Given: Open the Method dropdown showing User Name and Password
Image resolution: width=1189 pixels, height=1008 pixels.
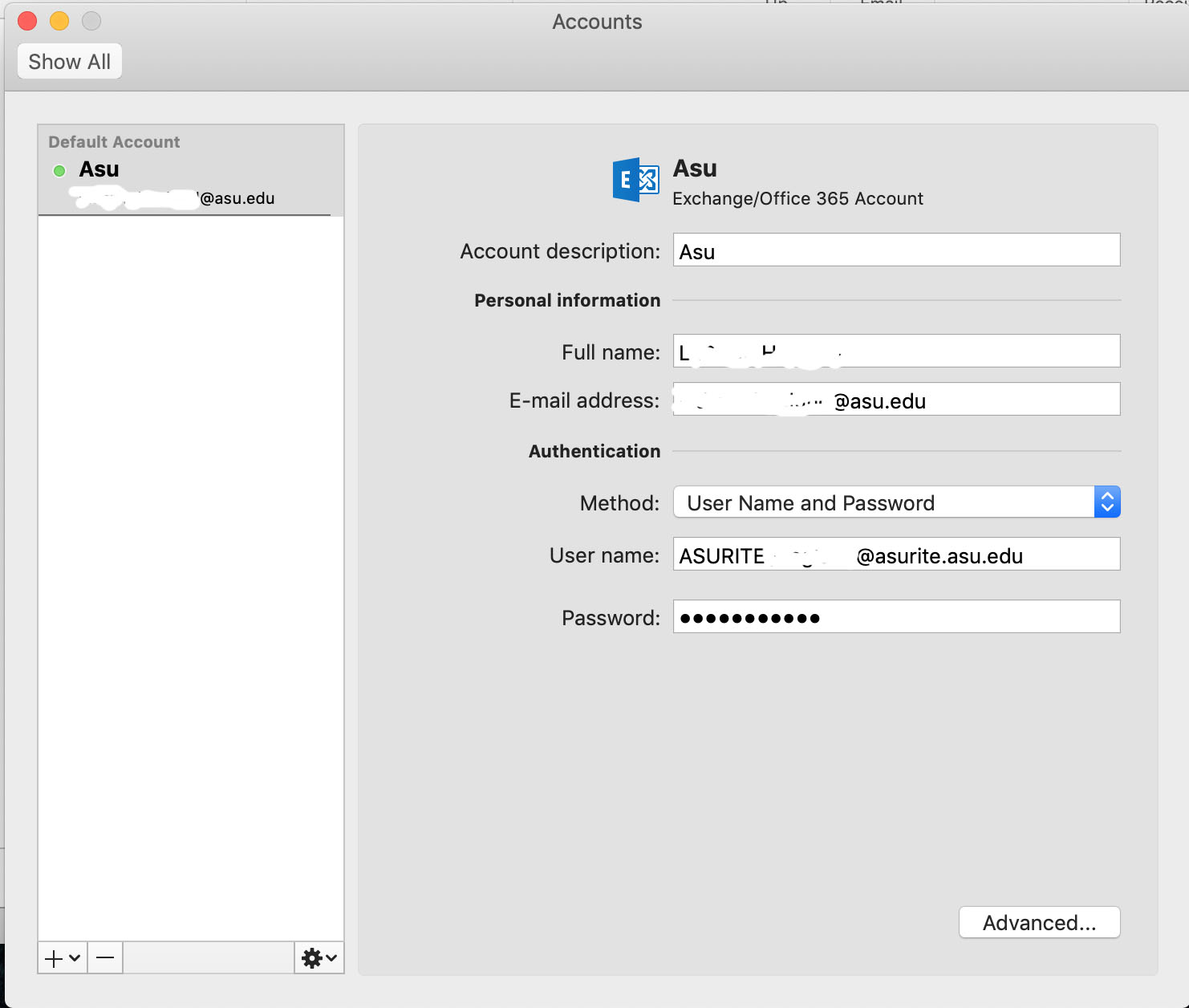Looking at the screenshot, I should pos(883,502).
